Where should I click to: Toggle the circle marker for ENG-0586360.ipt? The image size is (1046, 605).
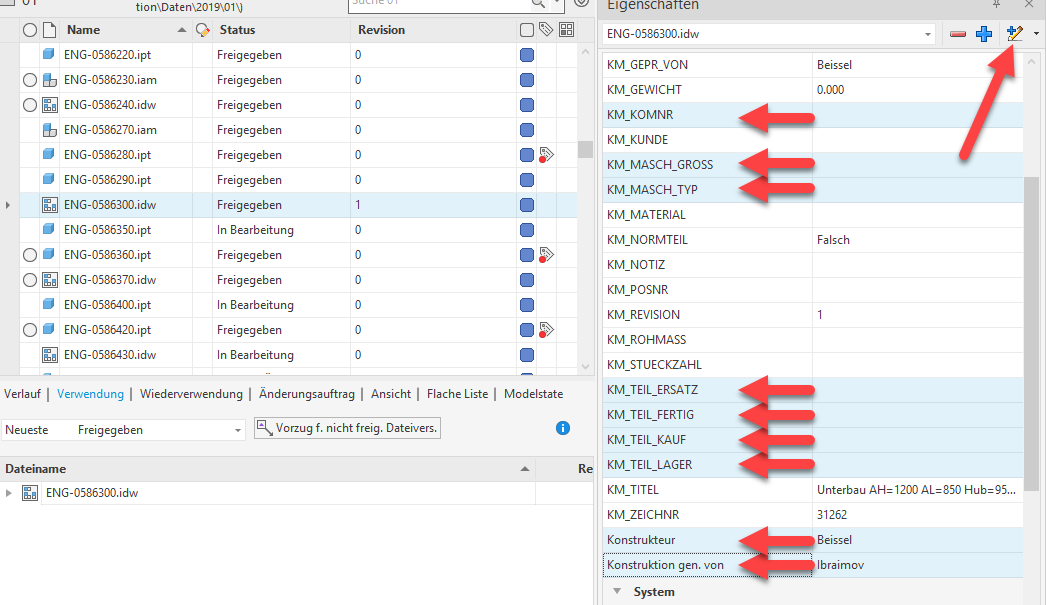pyautogui.click(x=29, y=255)
